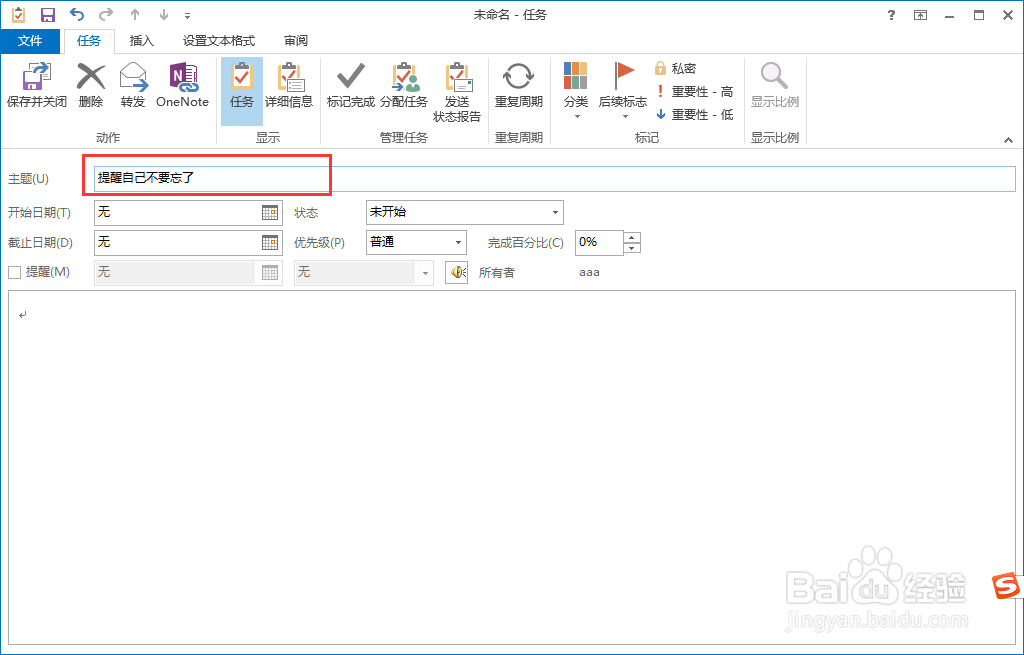The height and width of the screenshot is (655, 1024).
Task: Increase 完成百分比 with the up stepper arrow
Action: (x=631, y=236)
